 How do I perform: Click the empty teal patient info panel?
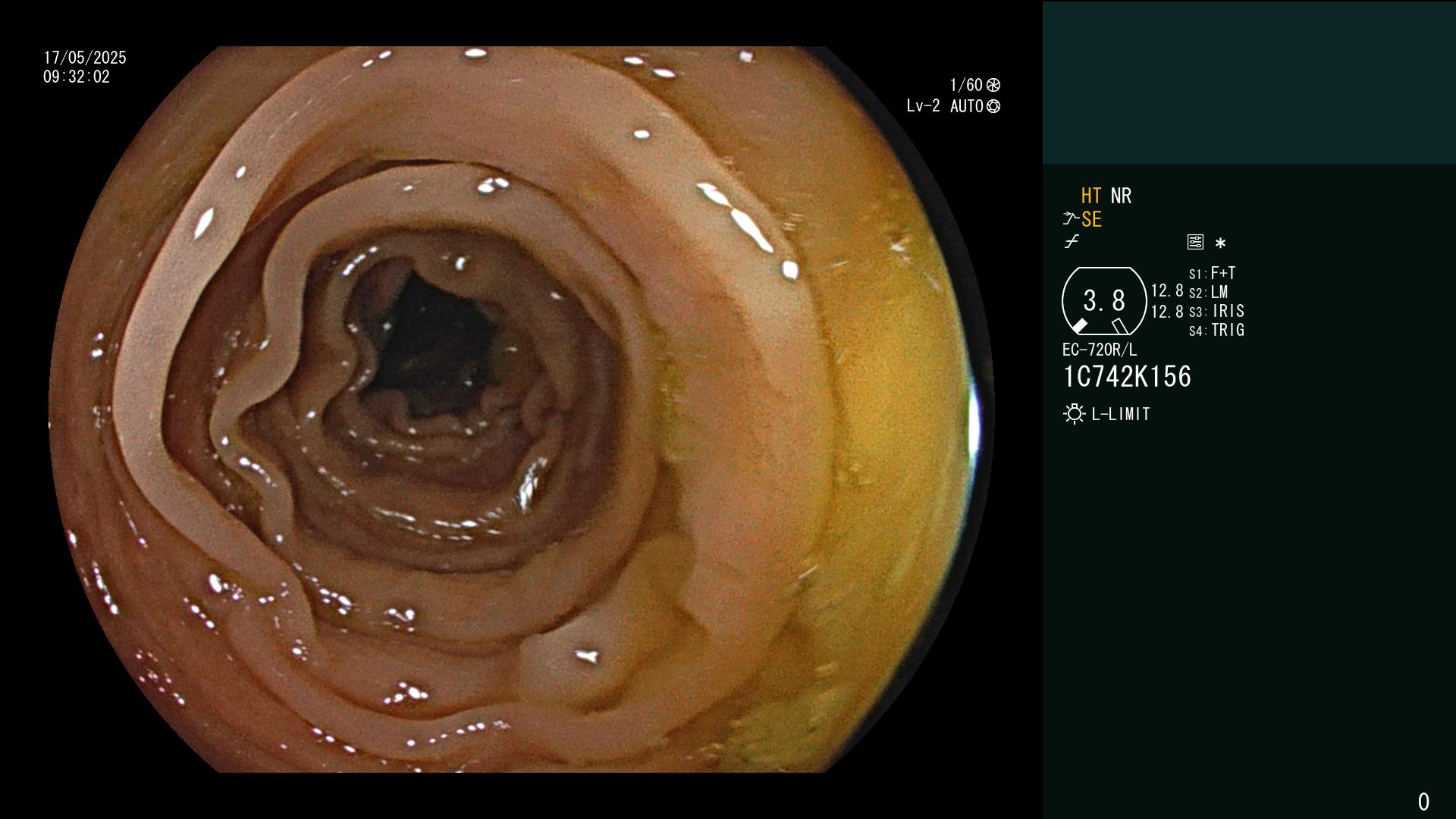click(x=1249, y=82)
